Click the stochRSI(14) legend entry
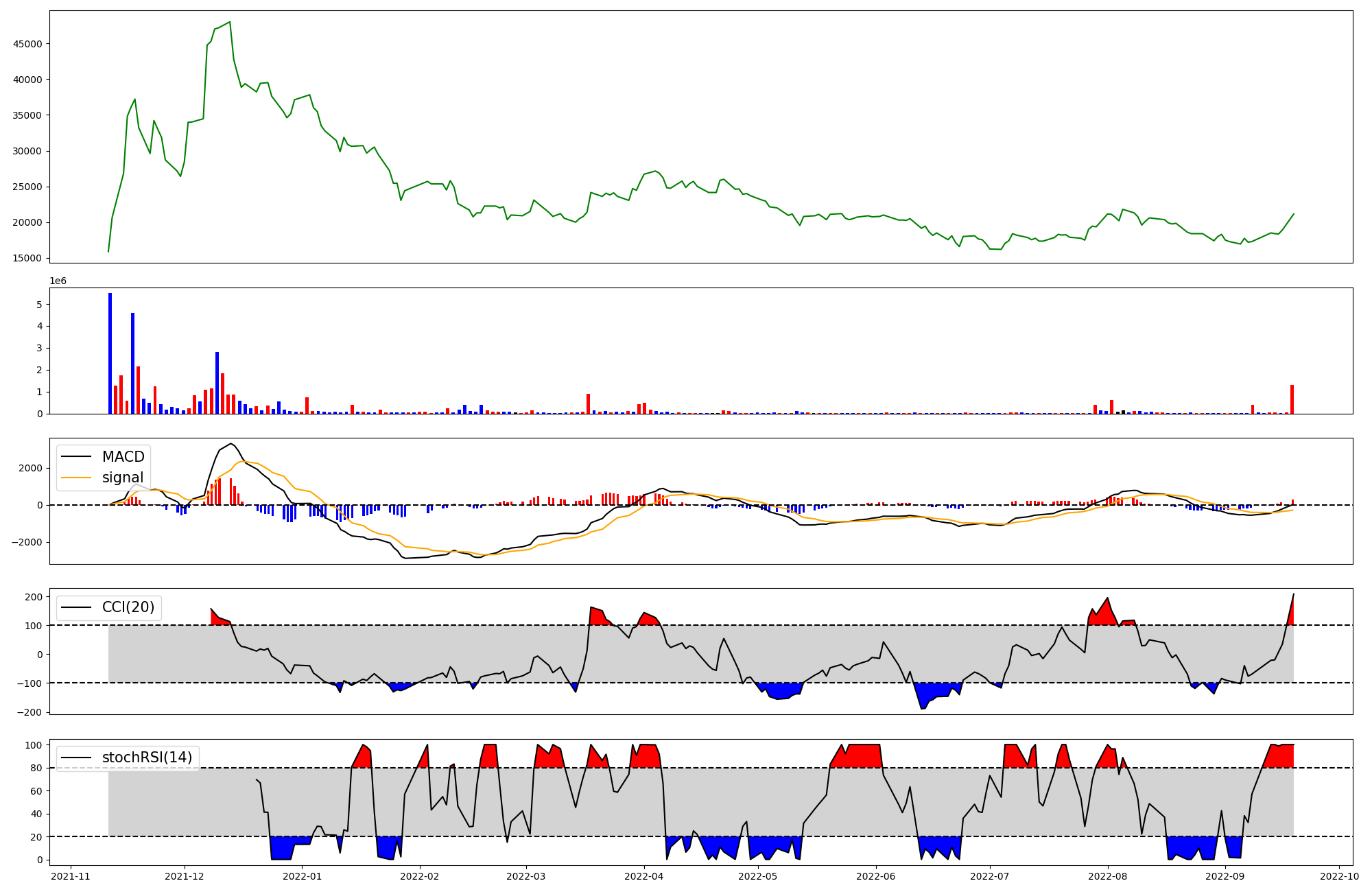This screenshot has height=892, width=1372. [x=147, y=758]
